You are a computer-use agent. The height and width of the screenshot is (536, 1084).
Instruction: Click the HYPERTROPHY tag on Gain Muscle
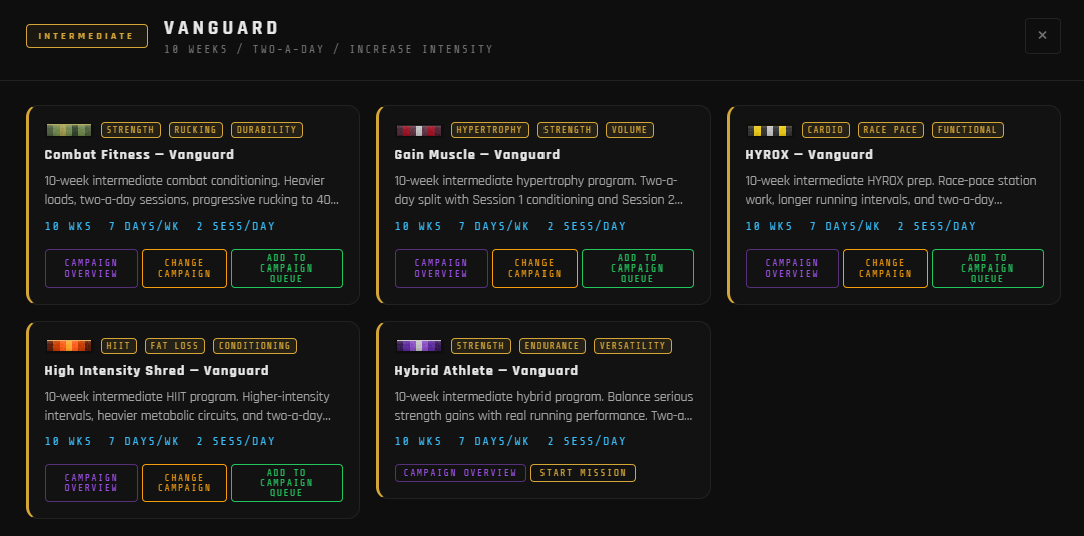[490, 130]
